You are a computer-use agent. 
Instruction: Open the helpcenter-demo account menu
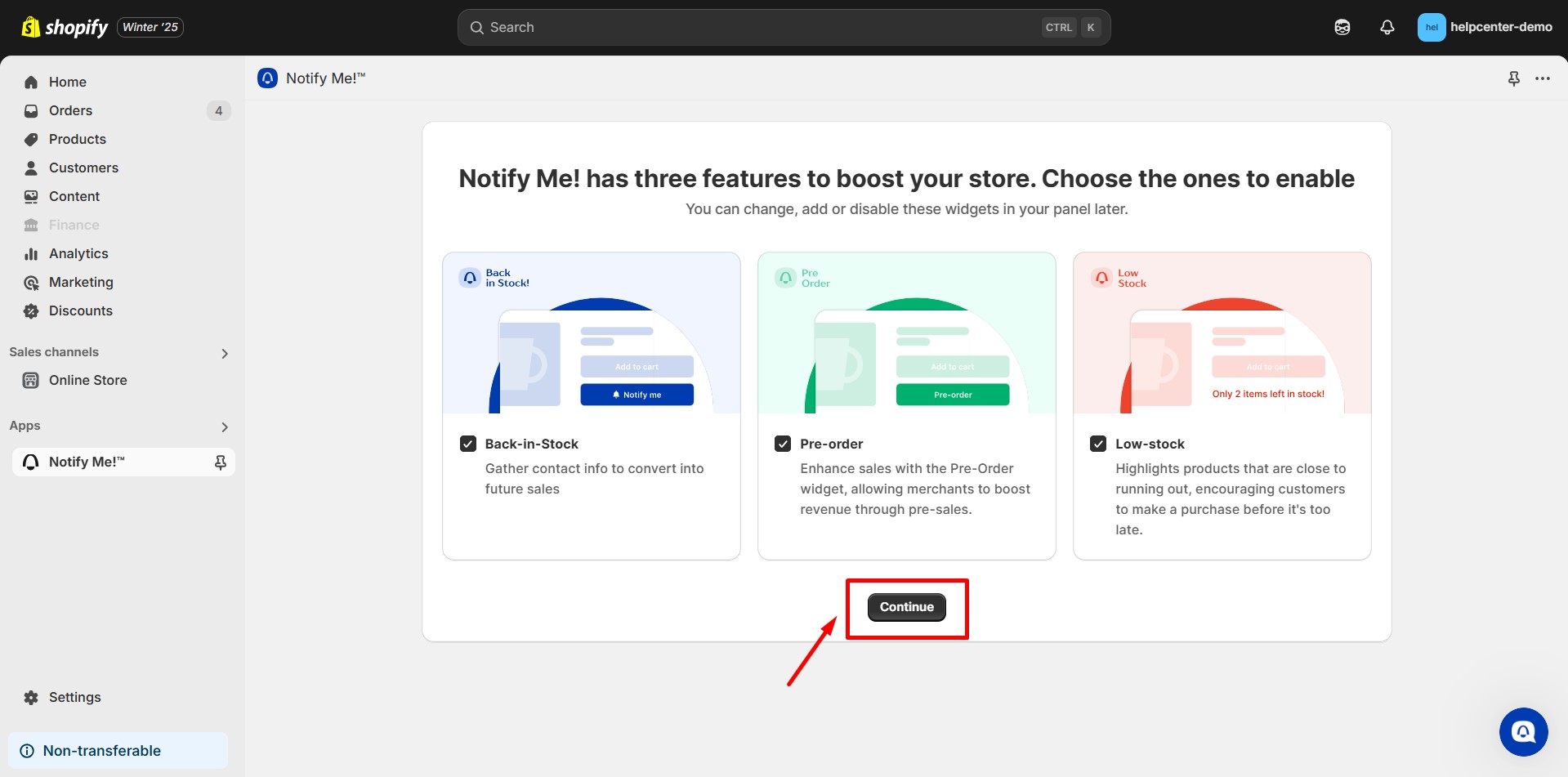[x=1484, y=27]
